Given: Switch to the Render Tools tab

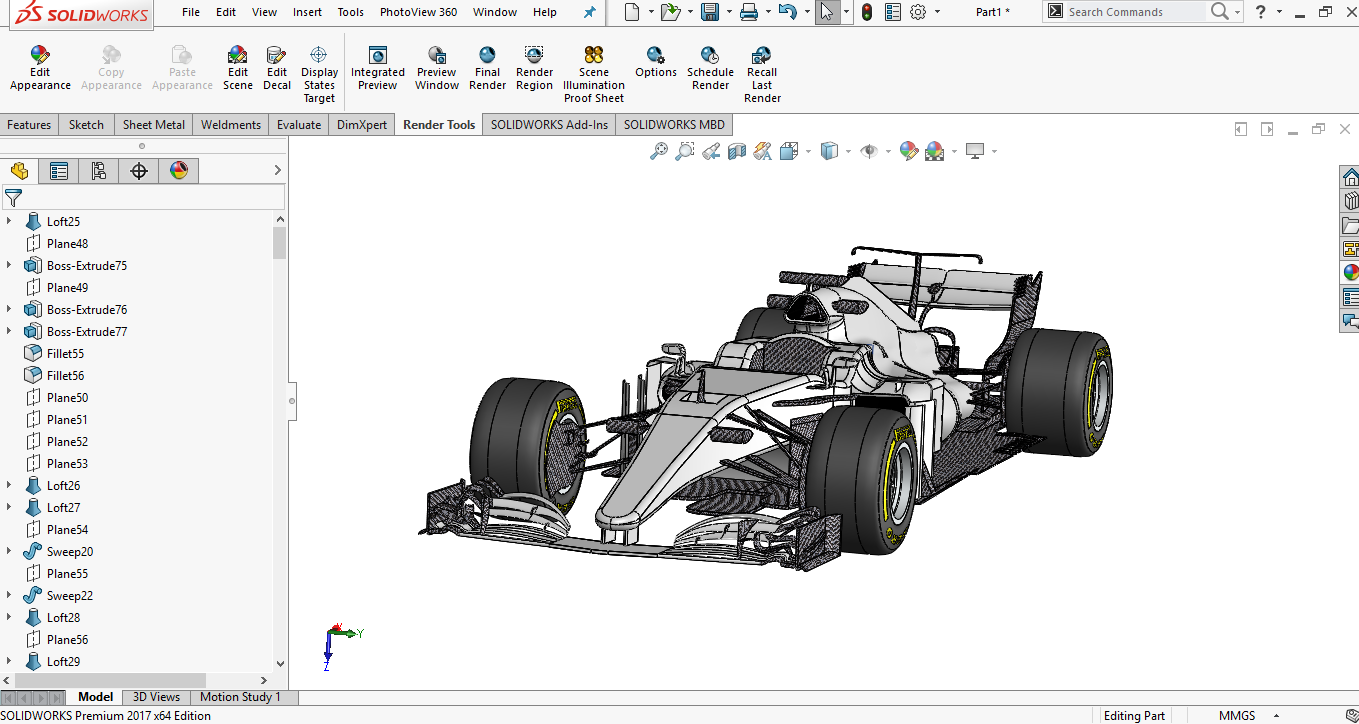Looking at the screenshot, I should pos(438,124).
